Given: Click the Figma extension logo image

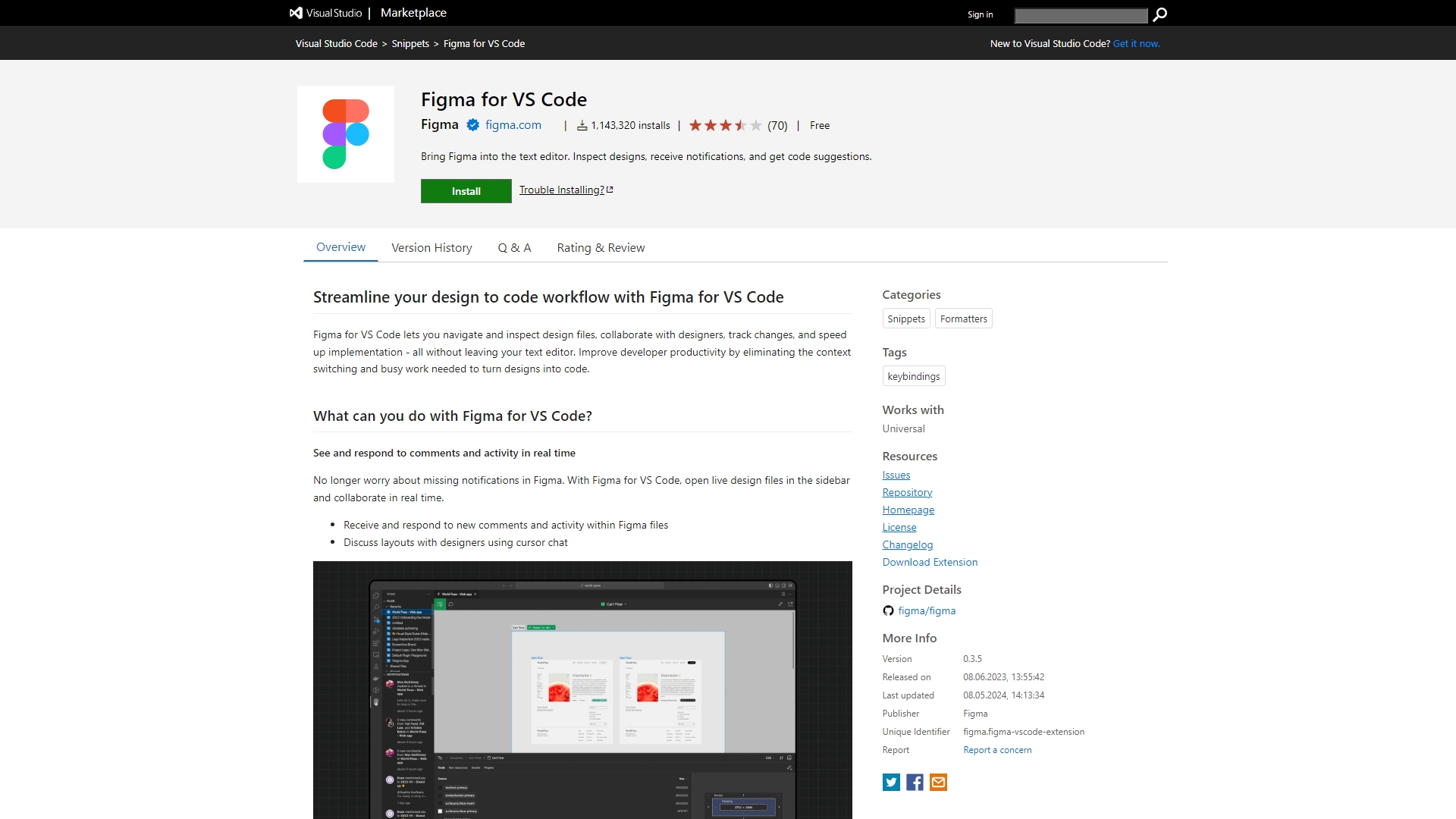Looking at the screenshot, I should click(x=346, y=134).
